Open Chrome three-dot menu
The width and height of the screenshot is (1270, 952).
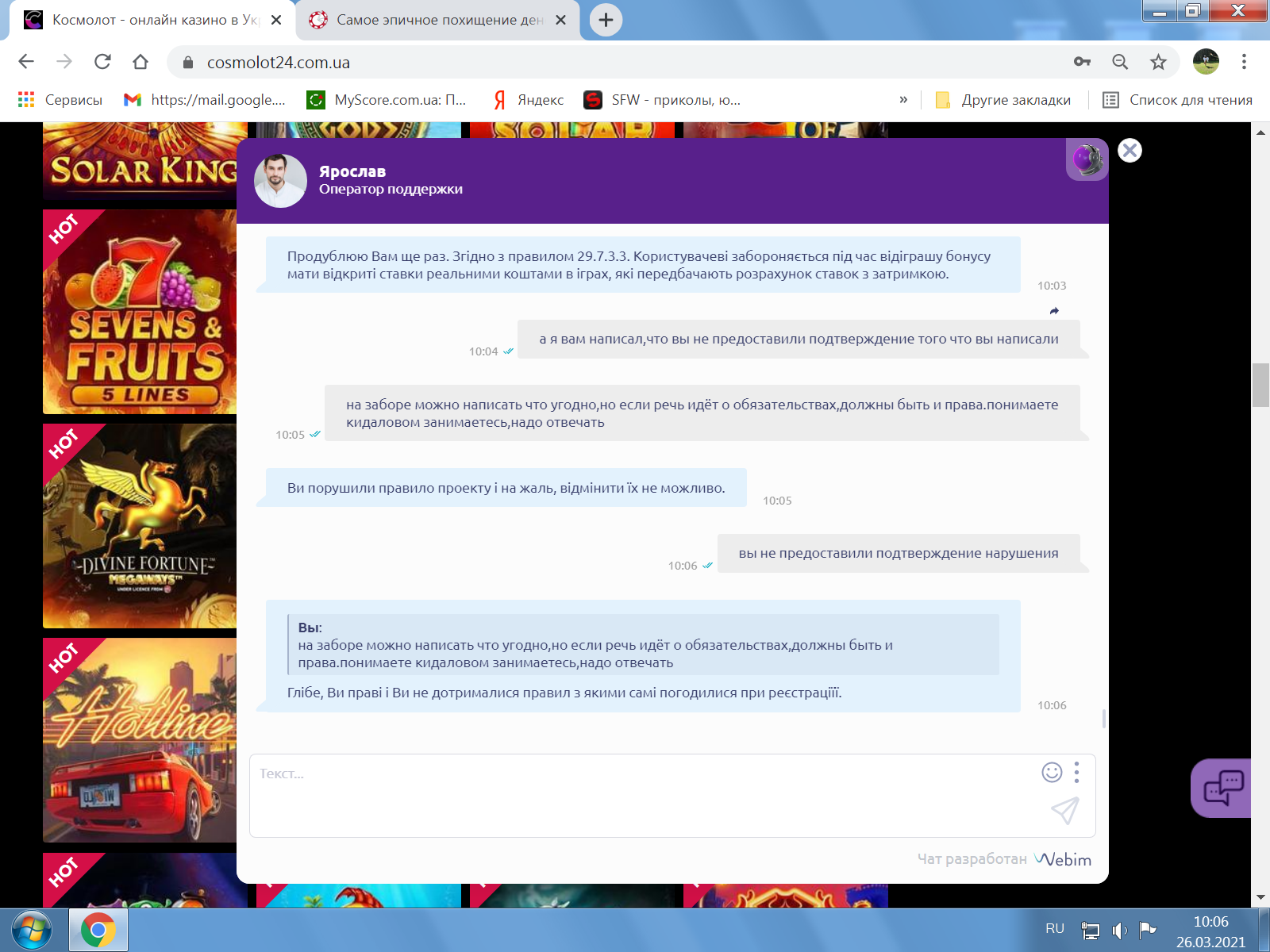point(1244,62)
